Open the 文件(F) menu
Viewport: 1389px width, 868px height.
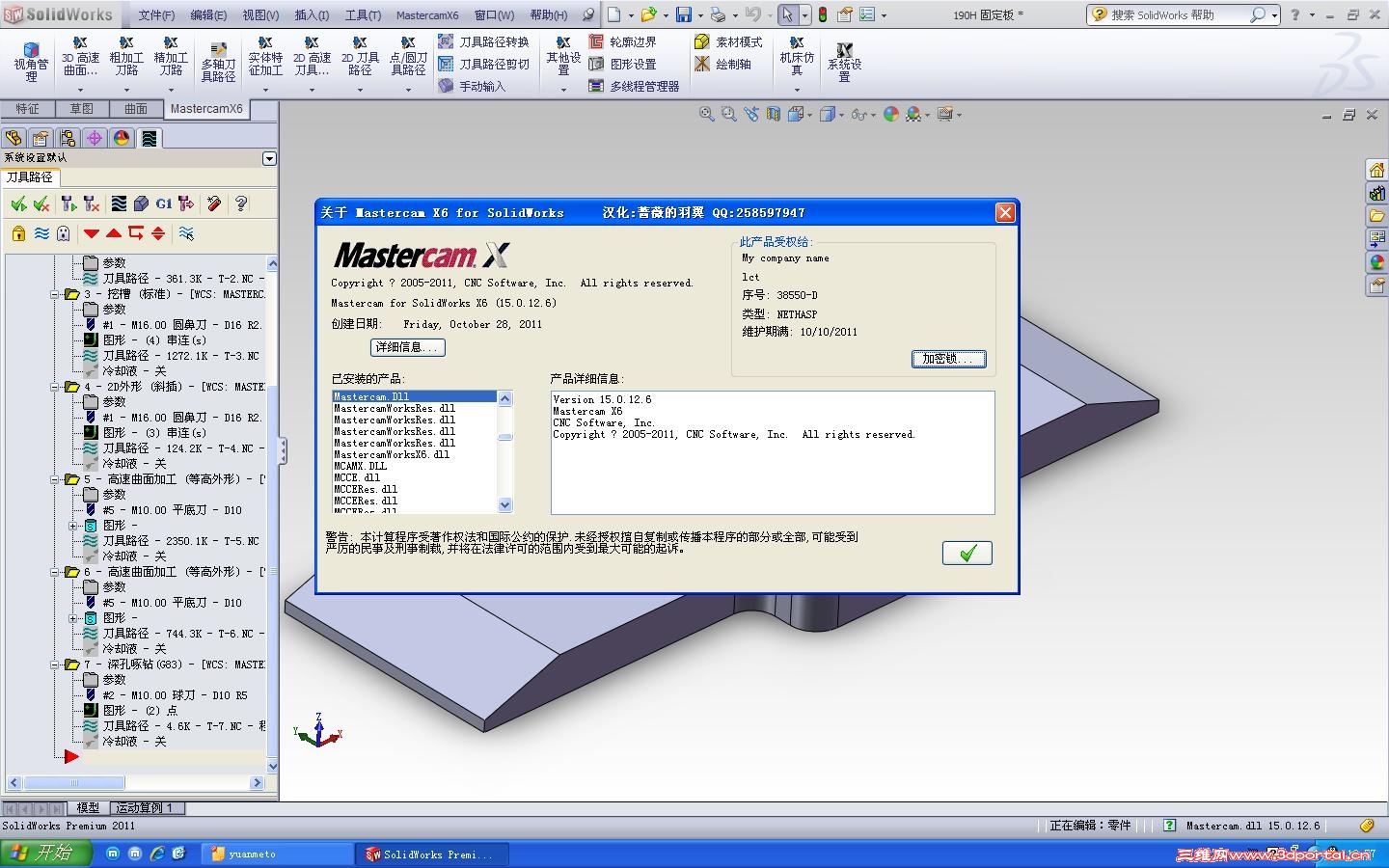156,15
